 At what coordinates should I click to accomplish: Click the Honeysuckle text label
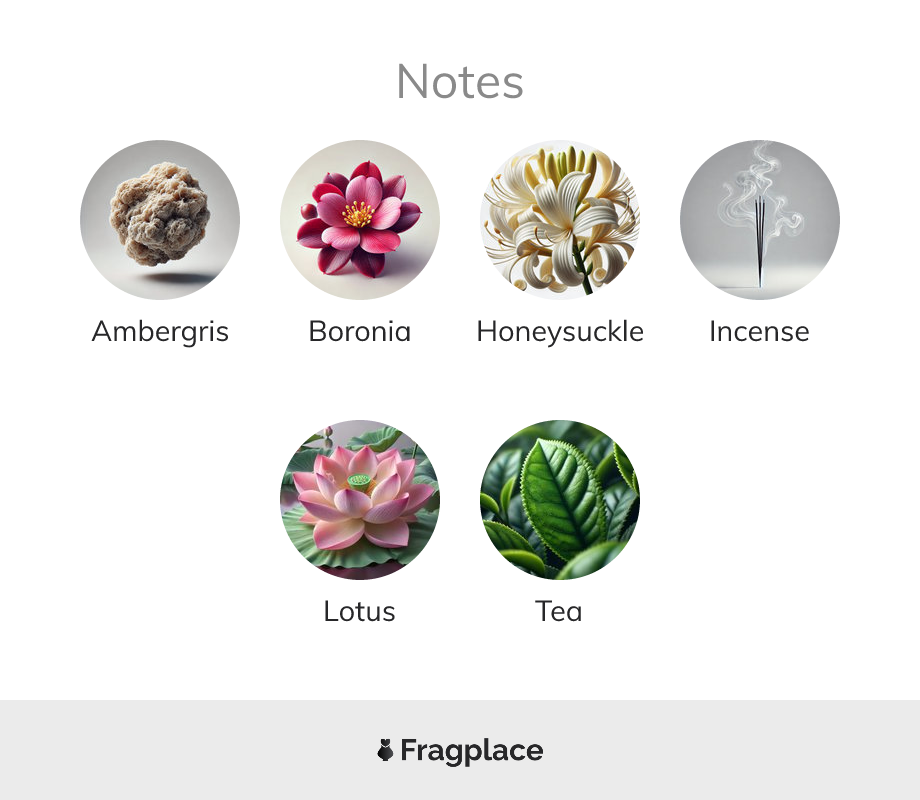[560, 332]
